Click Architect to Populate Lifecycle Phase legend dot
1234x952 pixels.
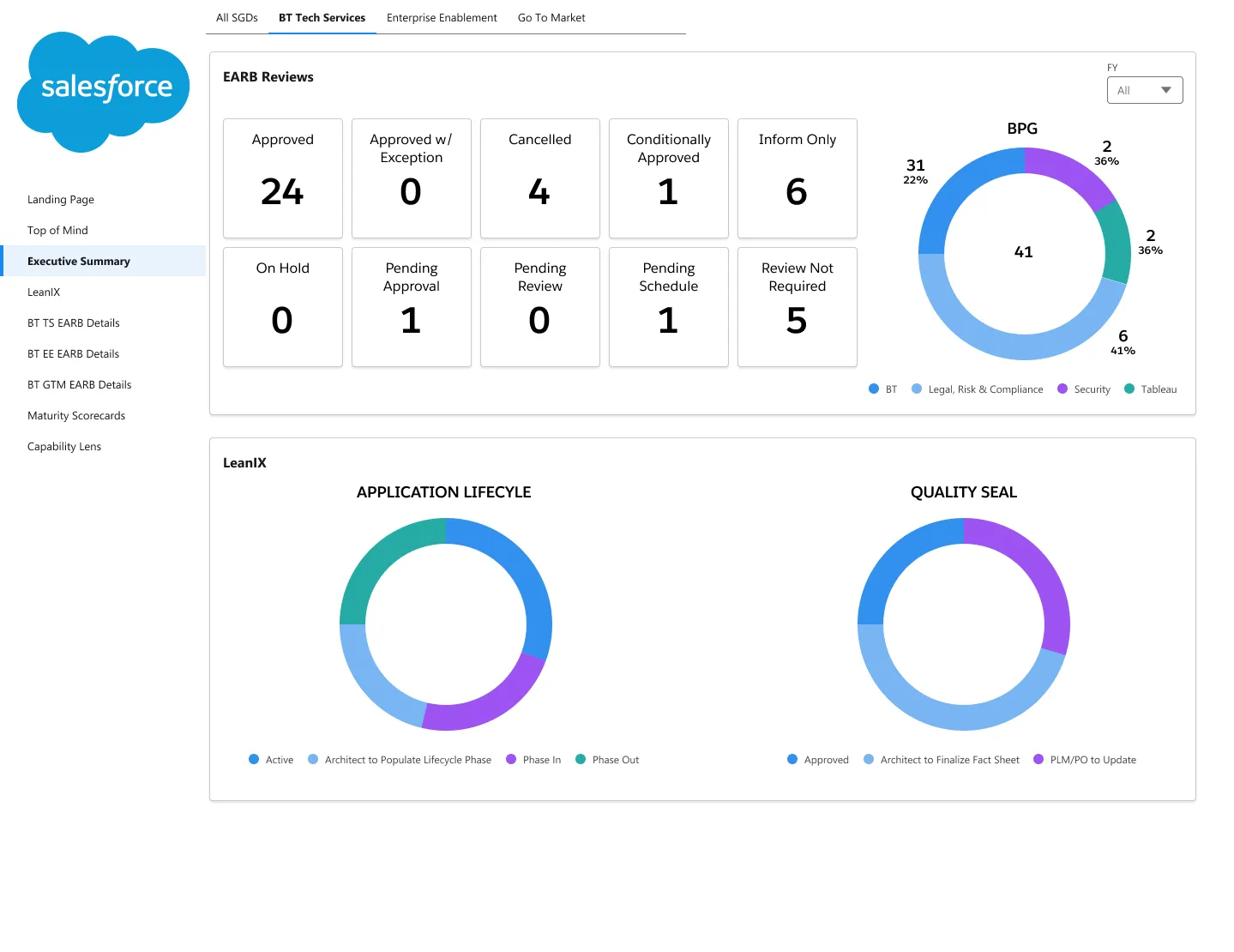313,760
